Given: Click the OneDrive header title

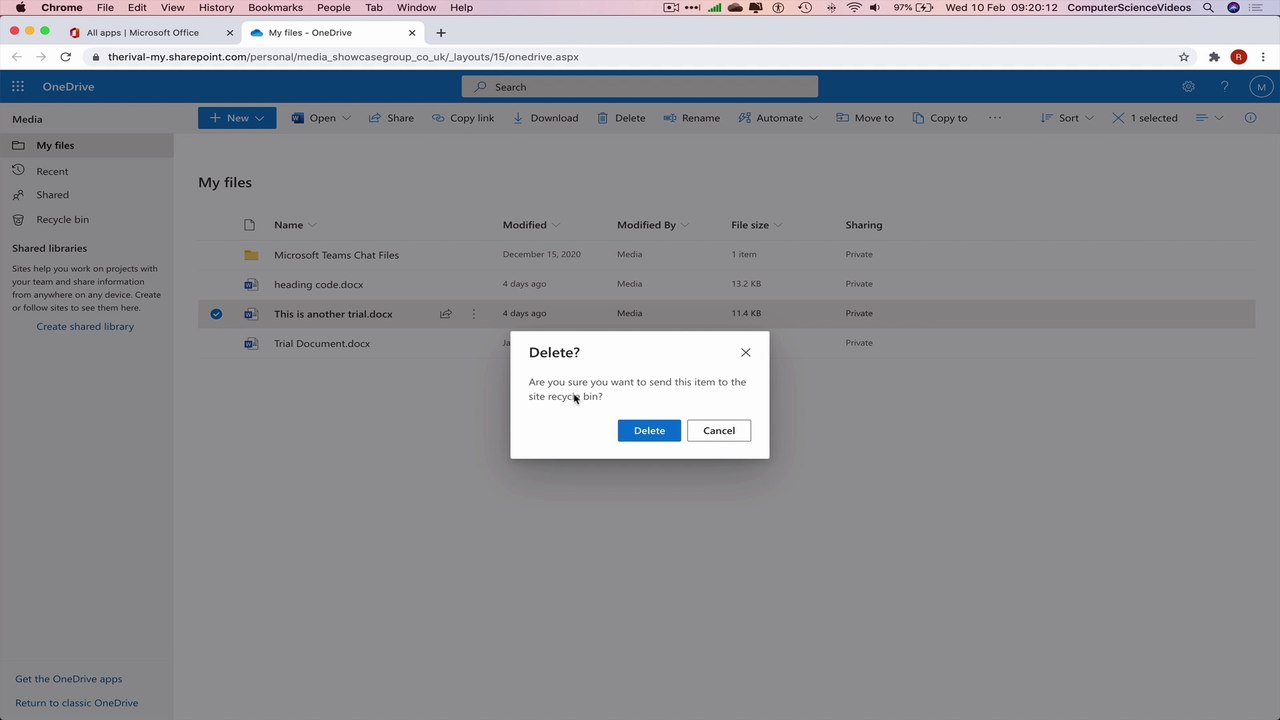Looking at the screenshot, I should click(68, 87).
